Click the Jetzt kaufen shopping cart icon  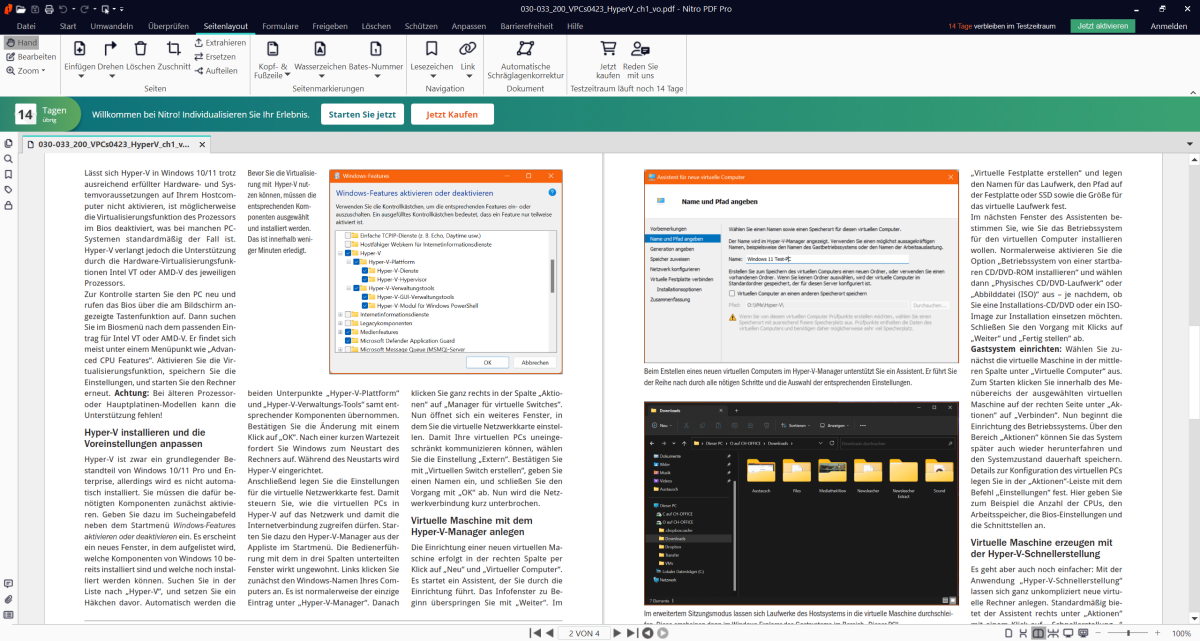click(608, 48)
